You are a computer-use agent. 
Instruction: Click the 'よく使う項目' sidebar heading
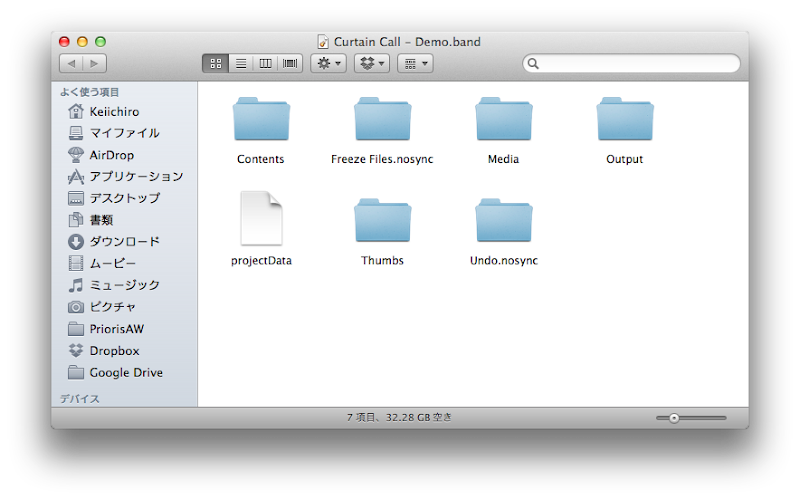click(90, 92)
